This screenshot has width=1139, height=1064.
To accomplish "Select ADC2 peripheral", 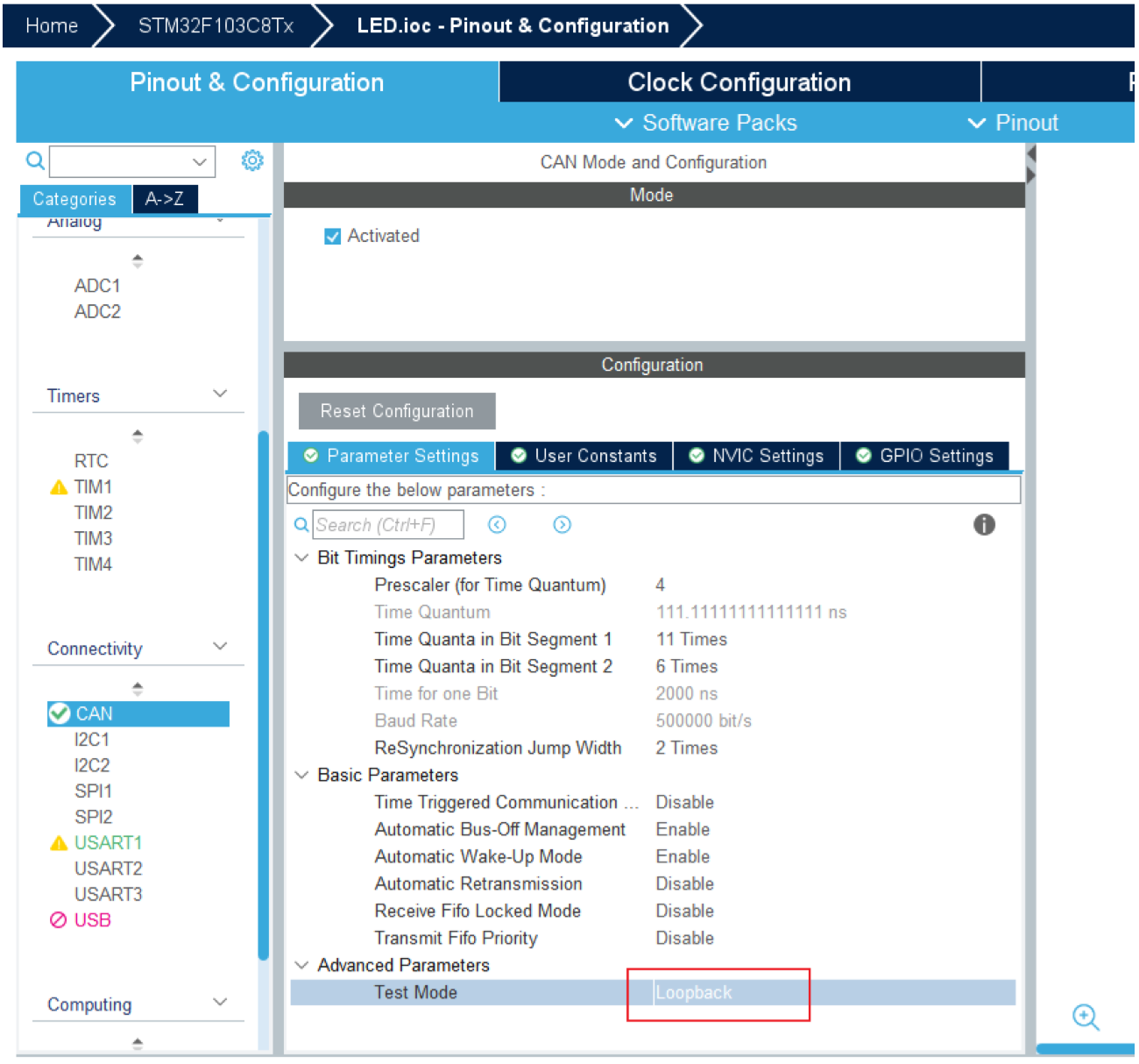I will [97, 312].
